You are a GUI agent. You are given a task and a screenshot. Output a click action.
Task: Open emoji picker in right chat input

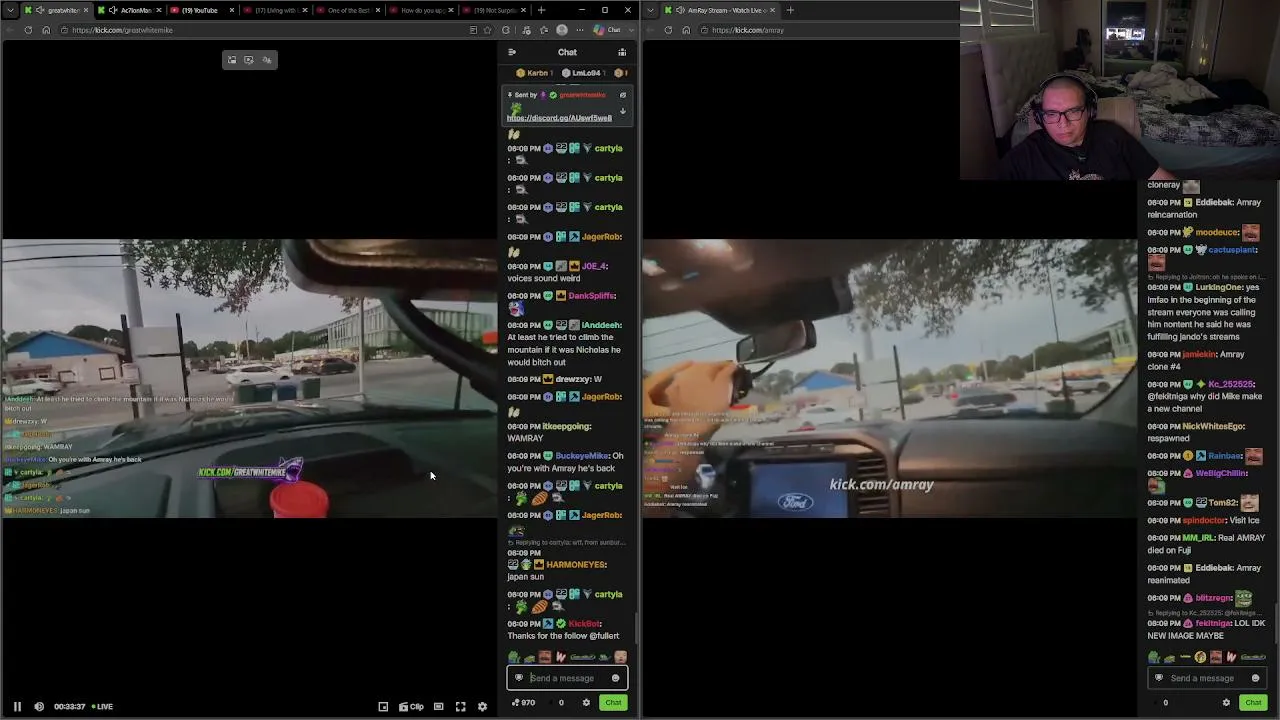point(1255,678)
